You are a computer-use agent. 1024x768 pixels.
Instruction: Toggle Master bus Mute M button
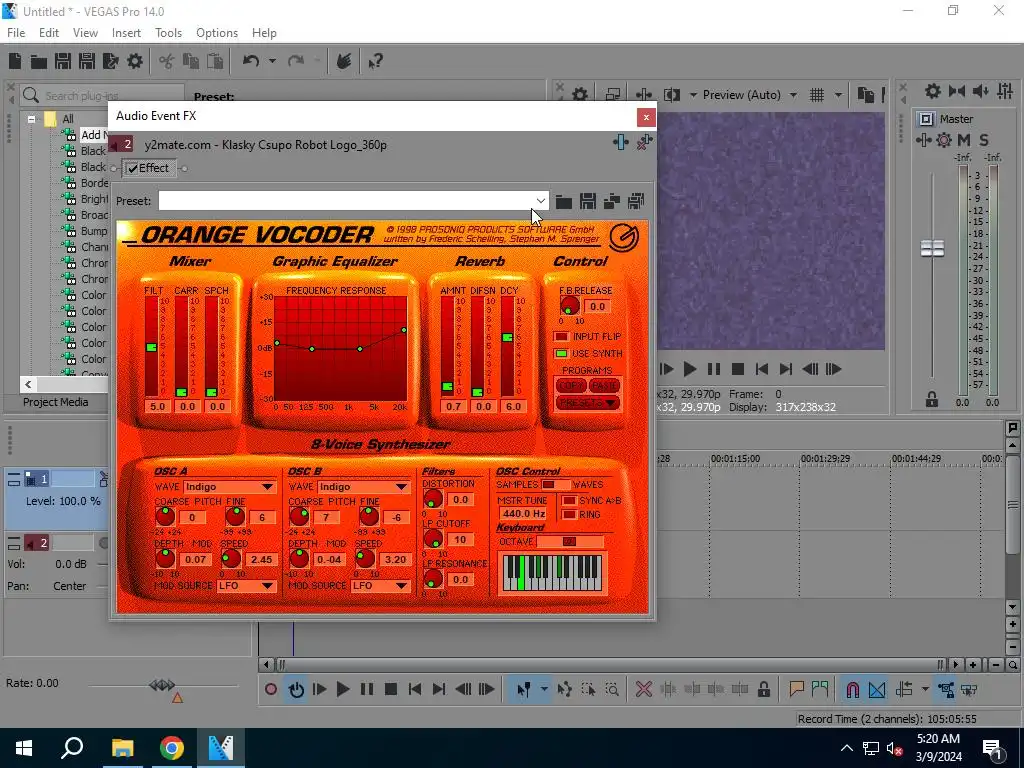pos(964,140)
